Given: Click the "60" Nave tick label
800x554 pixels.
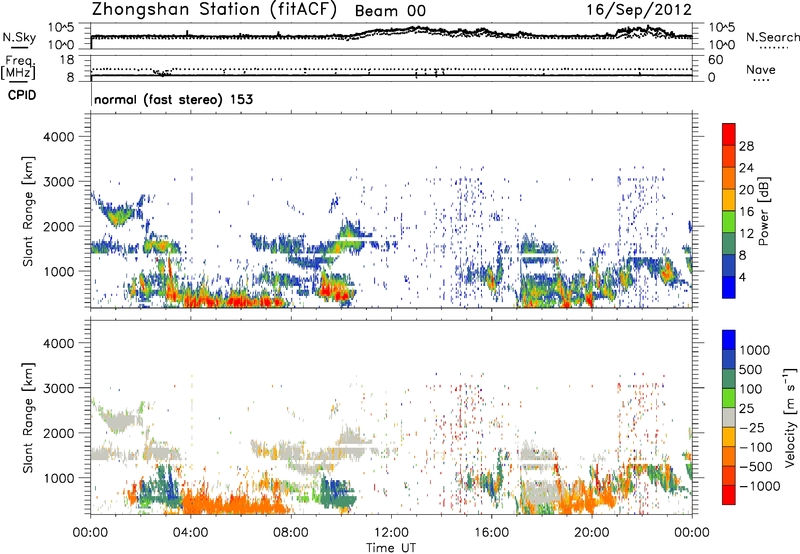Looking at the screenshot, I should [715, 60].
